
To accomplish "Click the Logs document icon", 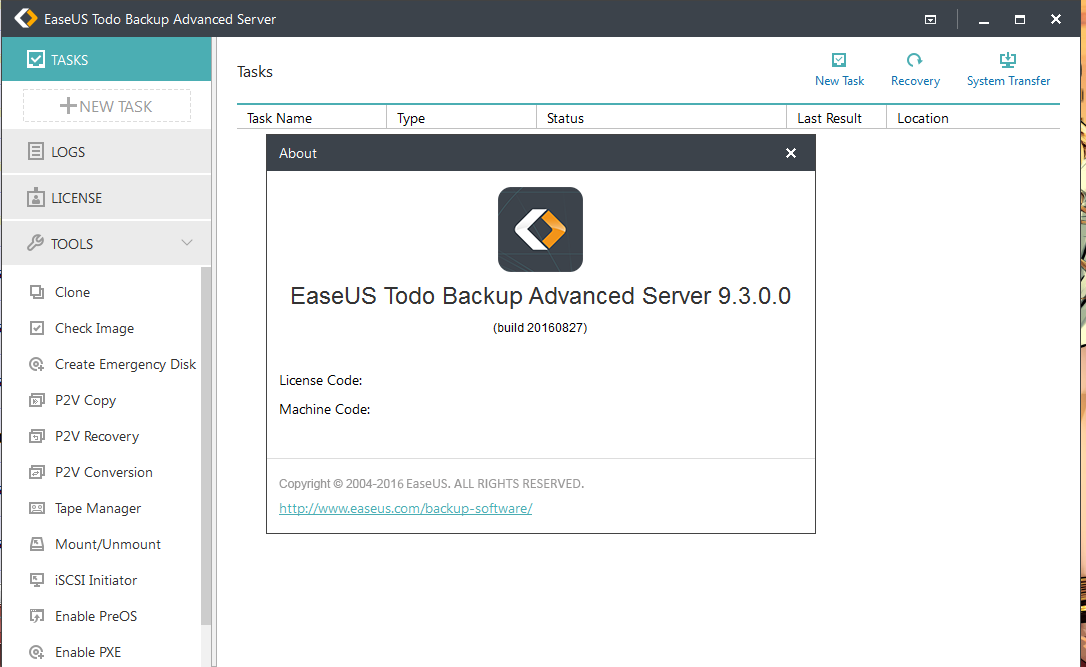I will [35, 151].
